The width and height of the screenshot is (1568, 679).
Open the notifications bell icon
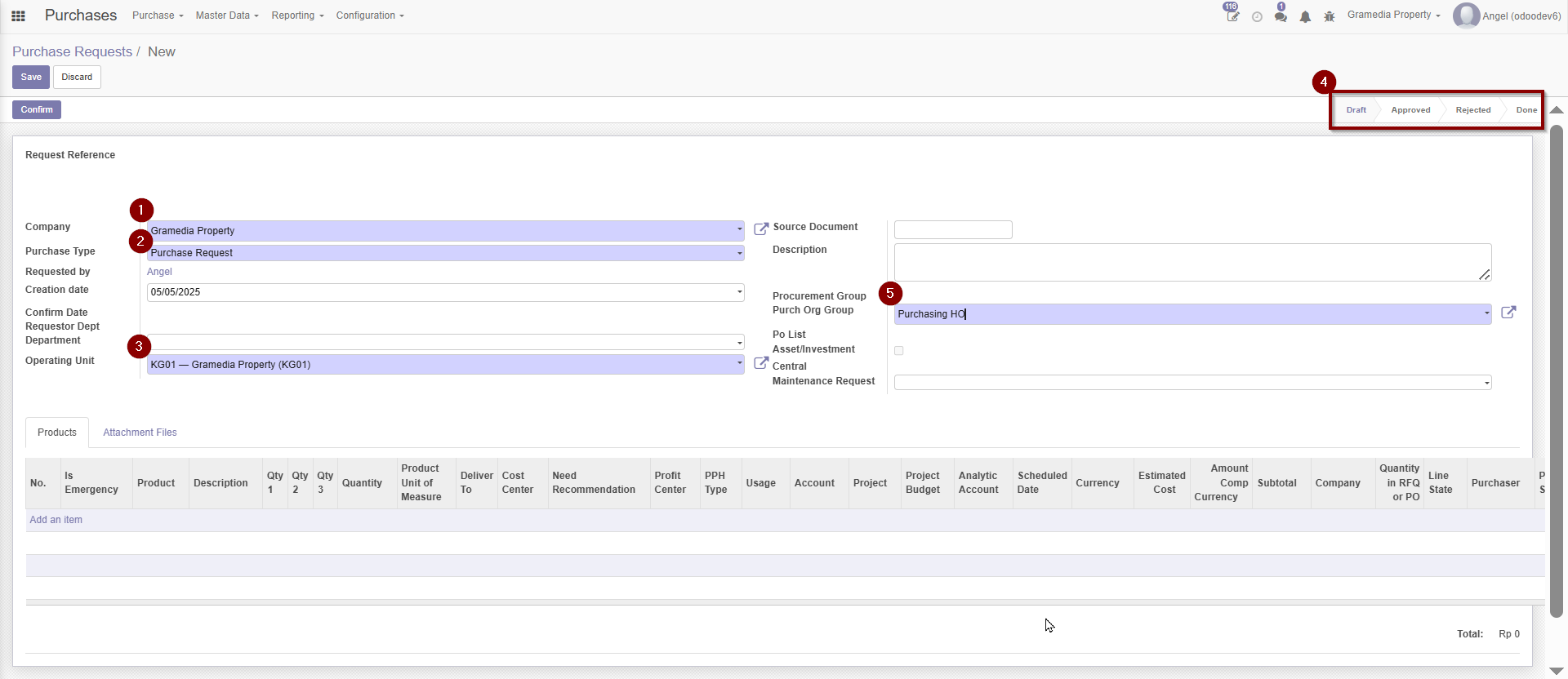click(1305, 16)
